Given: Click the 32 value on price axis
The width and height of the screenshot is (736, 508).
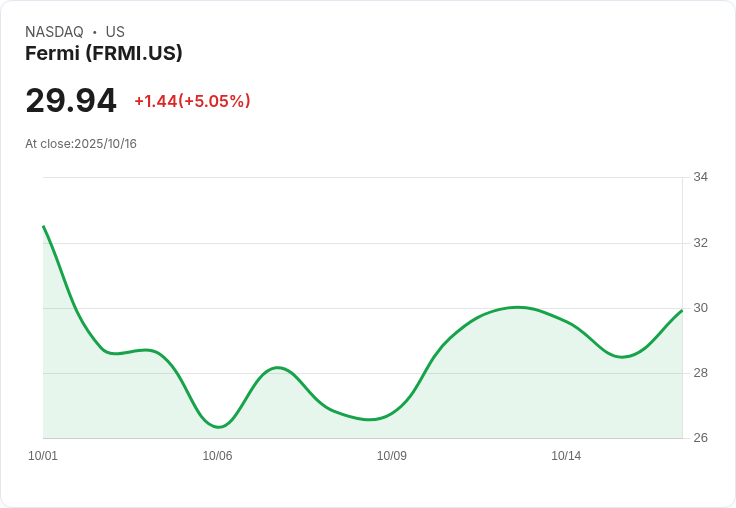Looking at the screenshot, I should pyautogui.click(x=700, y=243).
